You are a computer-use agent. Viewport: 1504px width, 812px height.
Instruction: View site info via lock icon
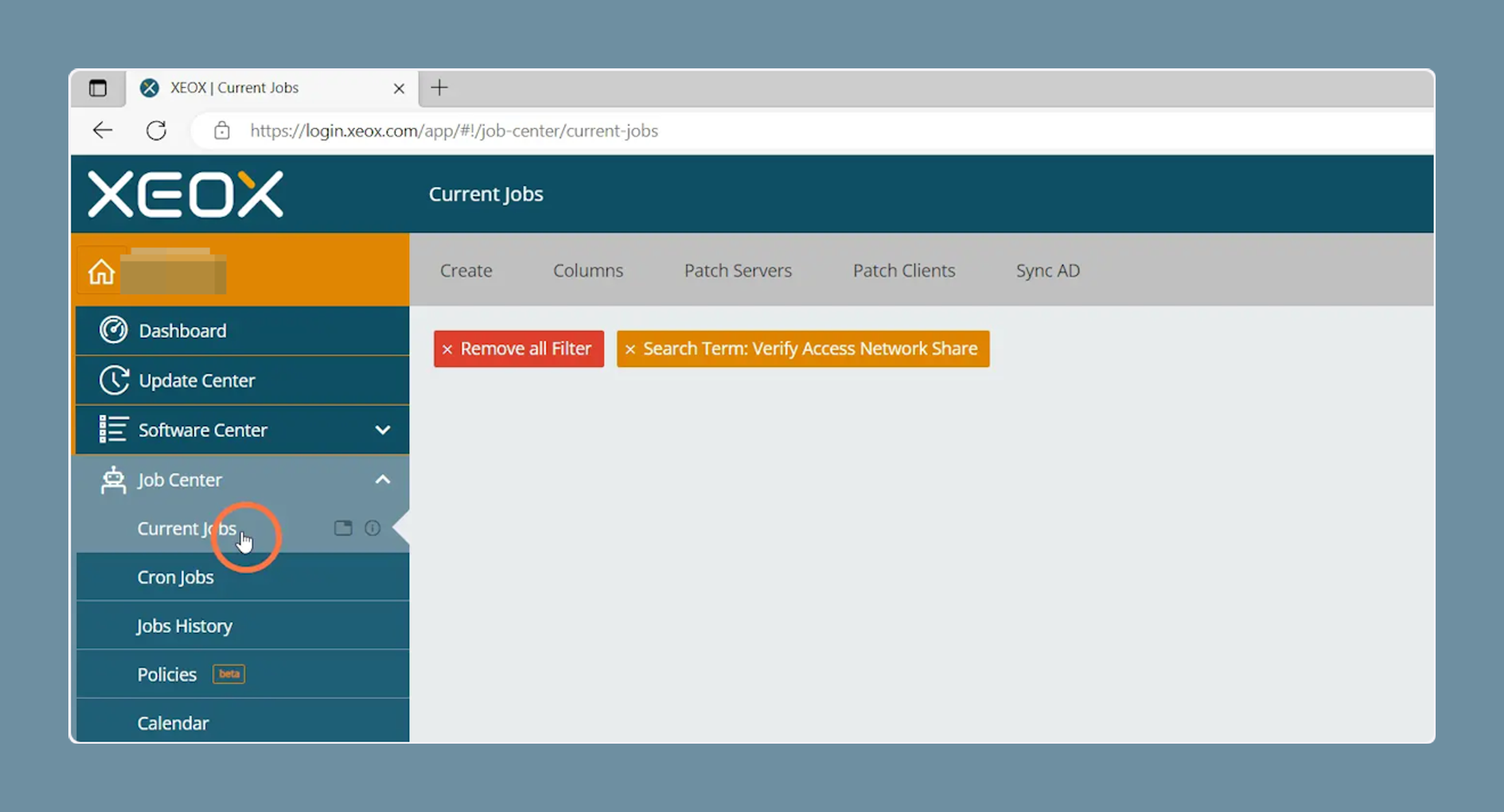coord(221,130)
